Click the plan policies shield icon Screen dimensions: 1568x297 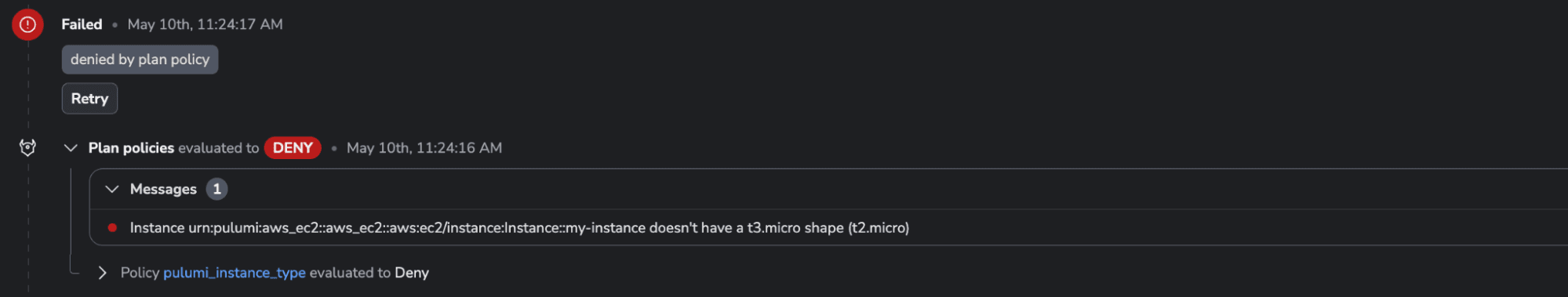tap(27, 147)
